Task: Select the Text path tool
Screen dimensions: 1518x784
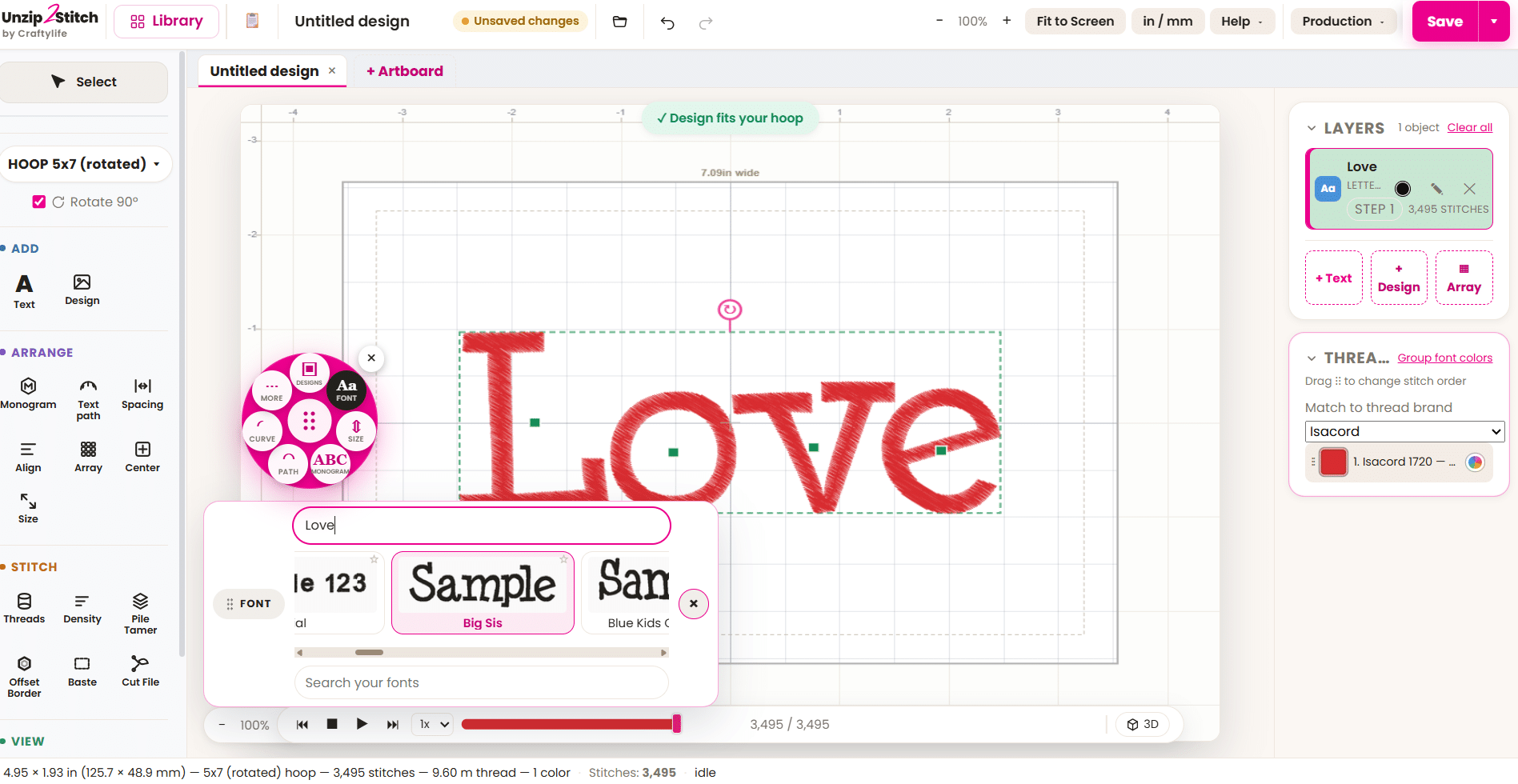Action: pos(88,399)
